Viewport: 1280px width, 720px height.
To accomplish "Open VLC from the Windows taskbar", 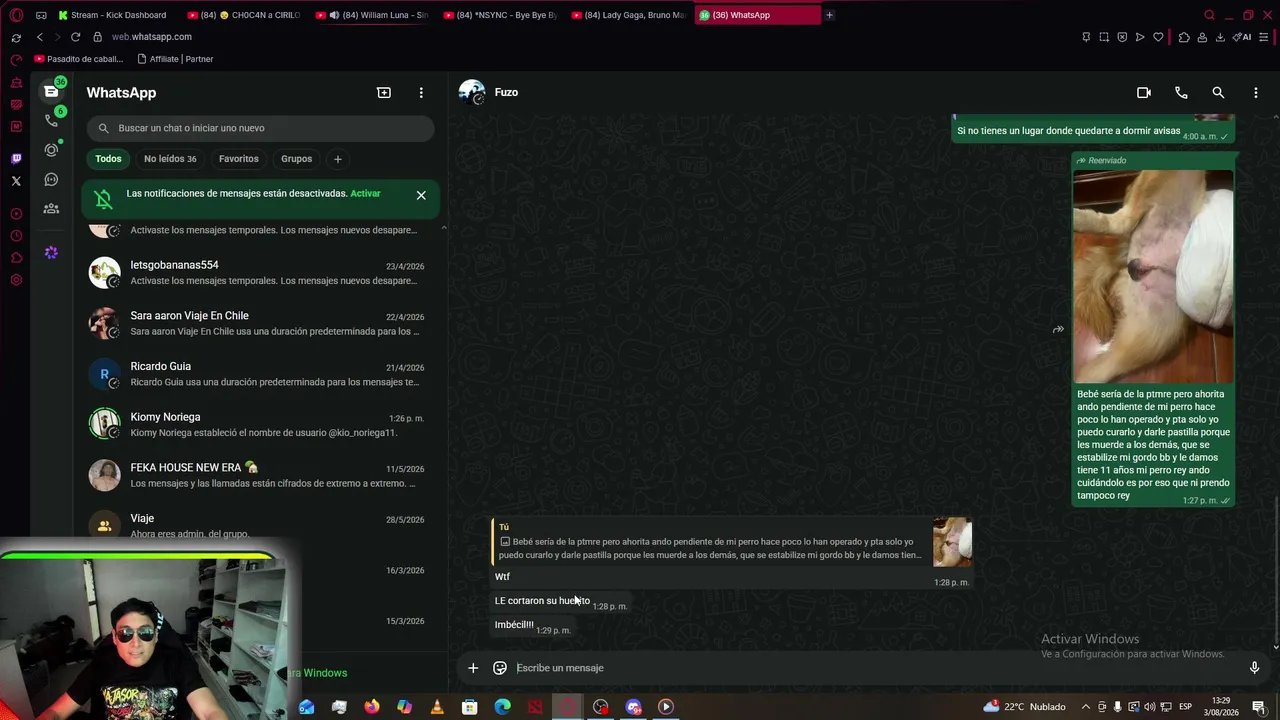I will tap(437, 707).
